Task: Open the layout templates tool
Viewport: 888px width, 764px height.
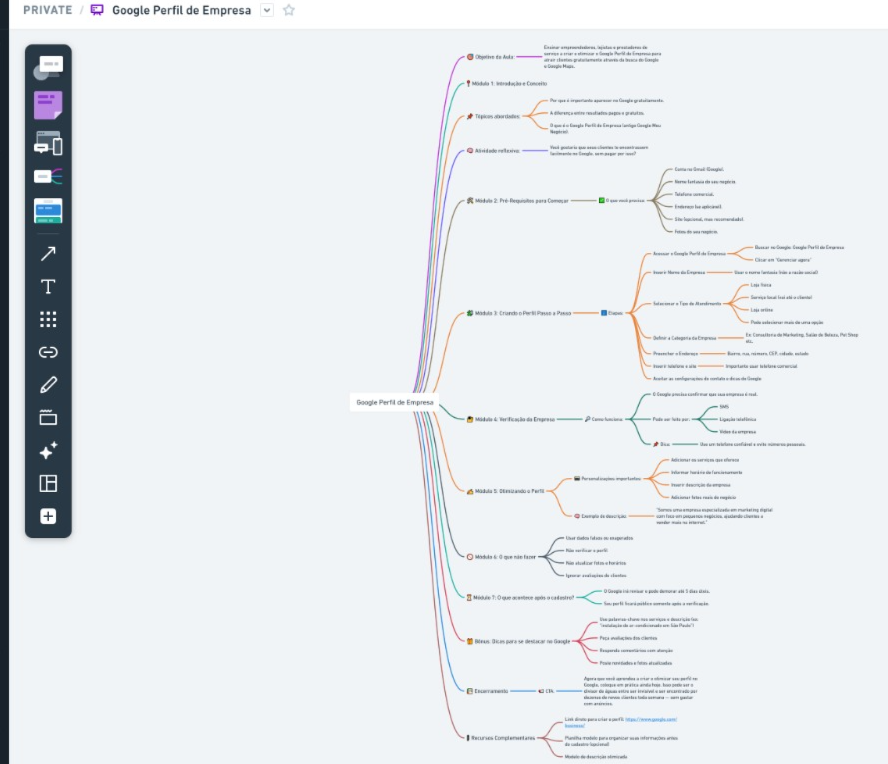Action: coord(48,484)
